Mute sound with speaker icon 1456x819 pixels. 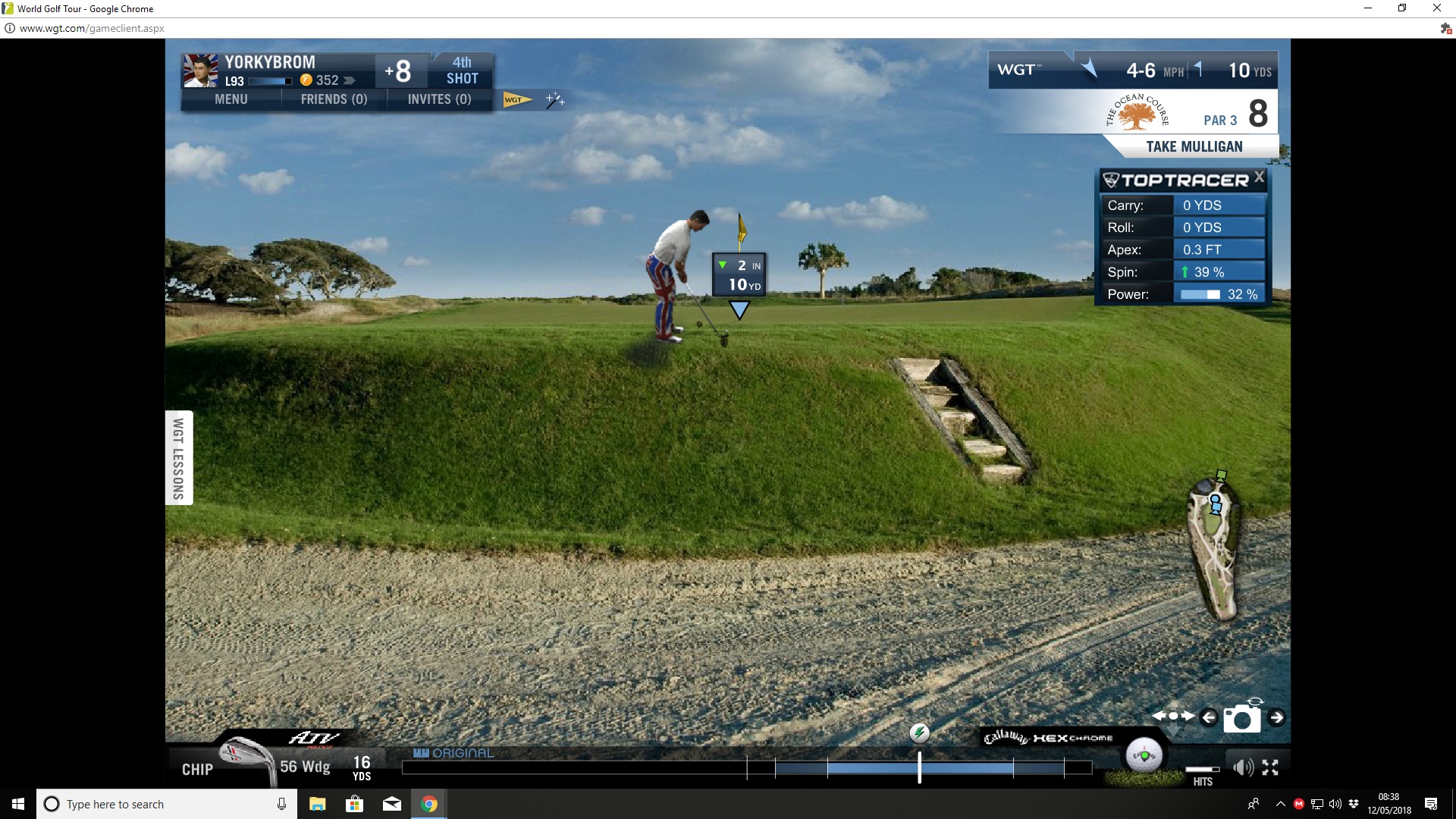pyautogui.click(x=1243, y=767)
